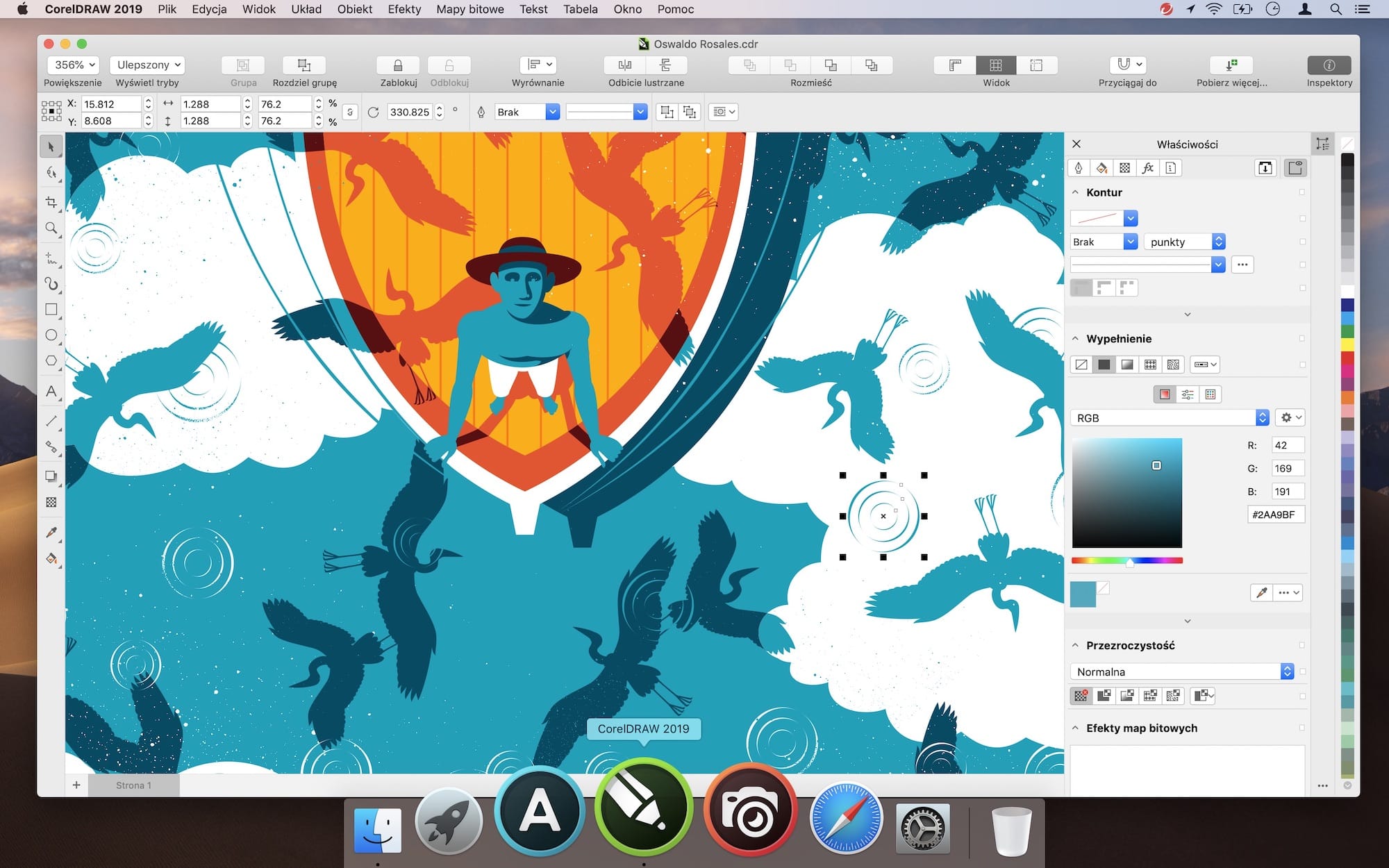Open outline settings ellipsis button
This screenshot has height=868, width=1389.
coord(1242,265)
